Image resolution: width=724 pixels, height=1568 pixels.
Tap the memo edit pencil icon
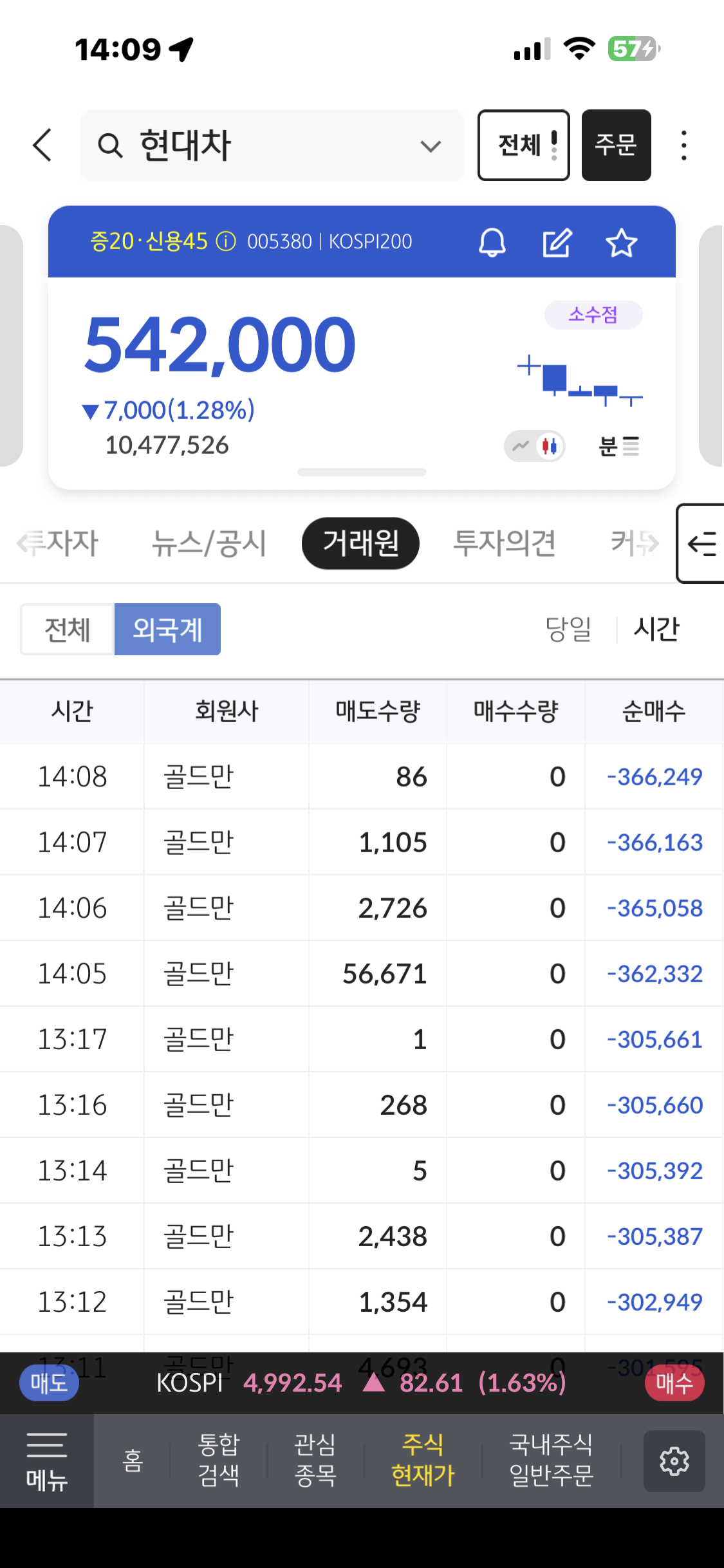pos(557,243)
